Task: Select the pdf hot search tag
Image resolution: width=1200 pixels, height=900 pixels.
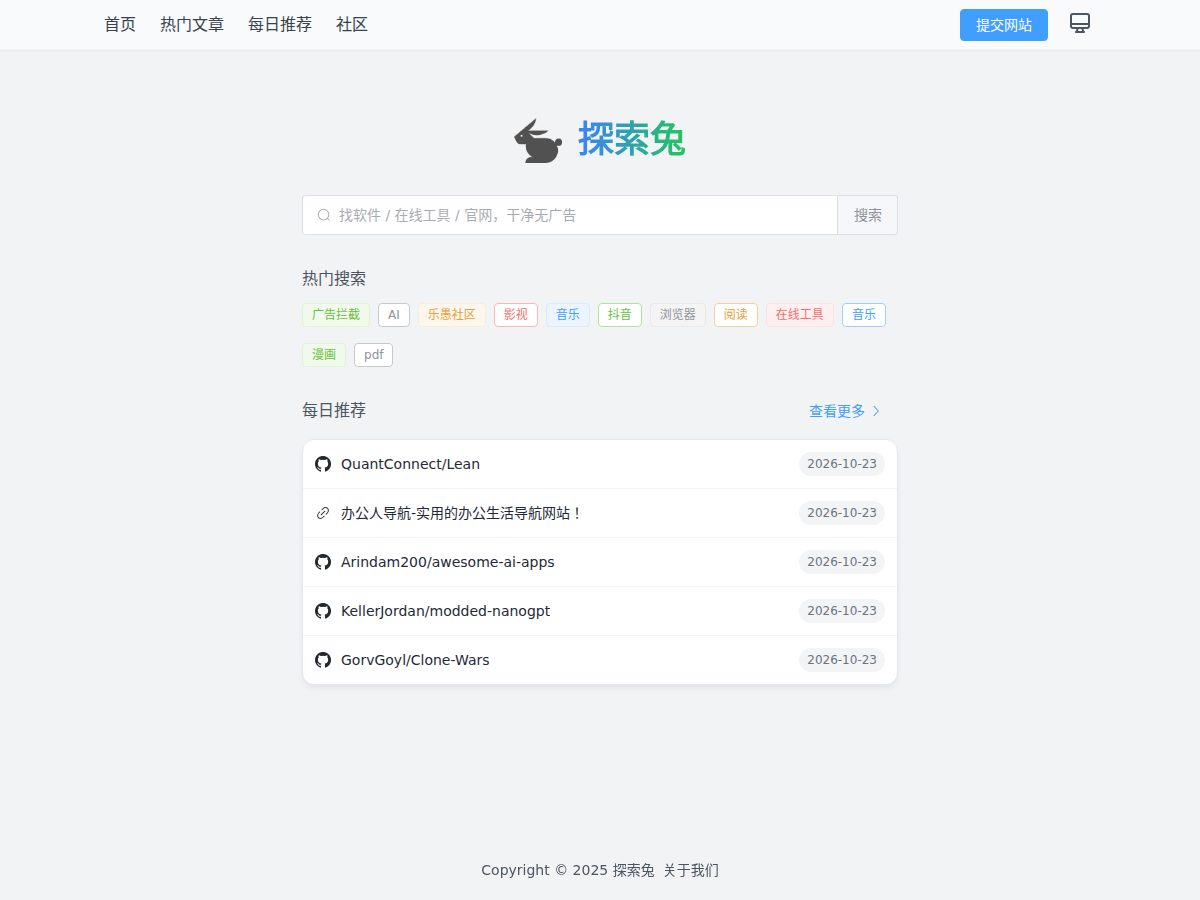Action: [374, 354]
